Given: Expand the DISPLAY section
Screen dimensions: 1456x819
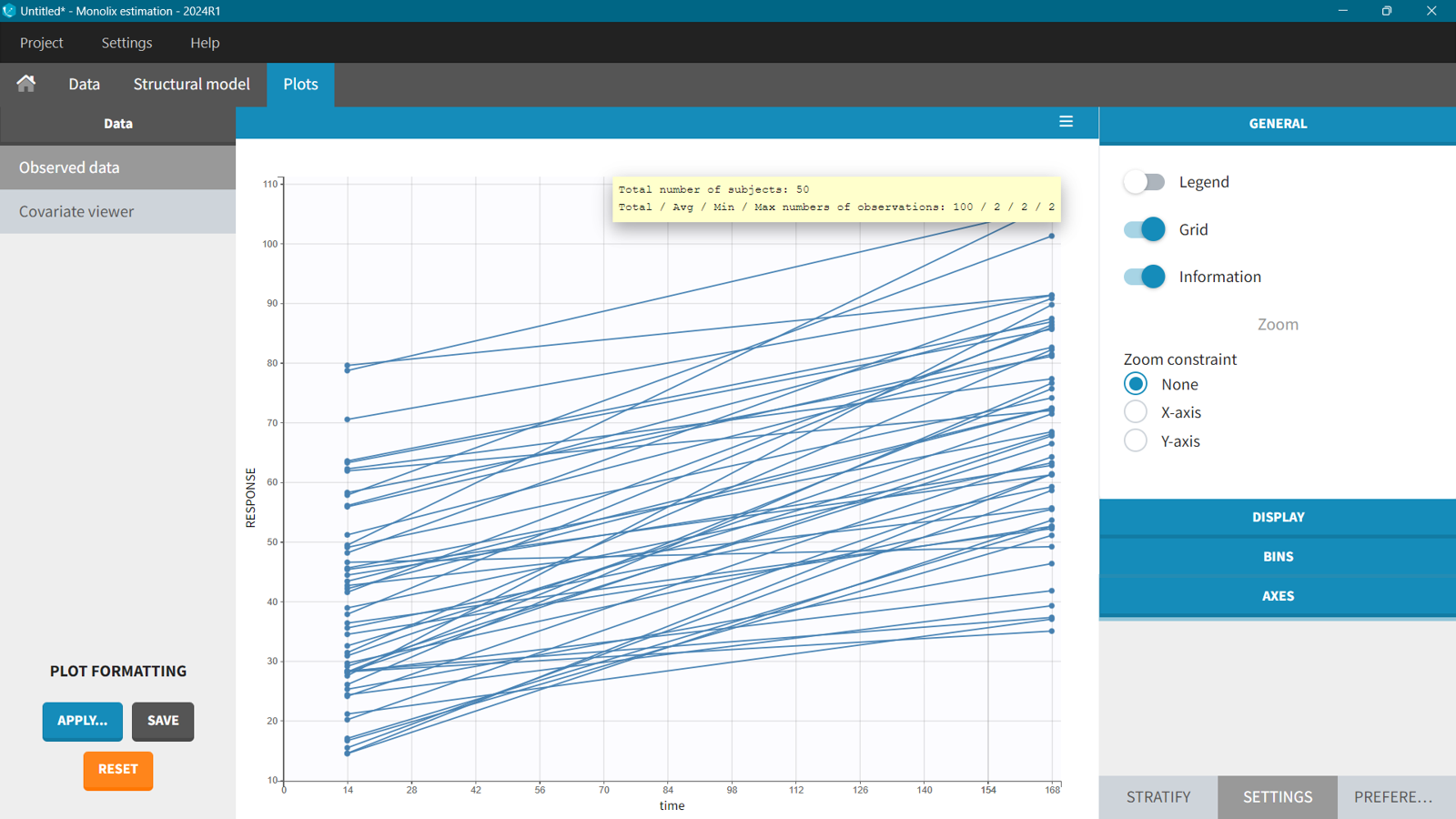Looking at the screenshot, I should (1278, 517).
